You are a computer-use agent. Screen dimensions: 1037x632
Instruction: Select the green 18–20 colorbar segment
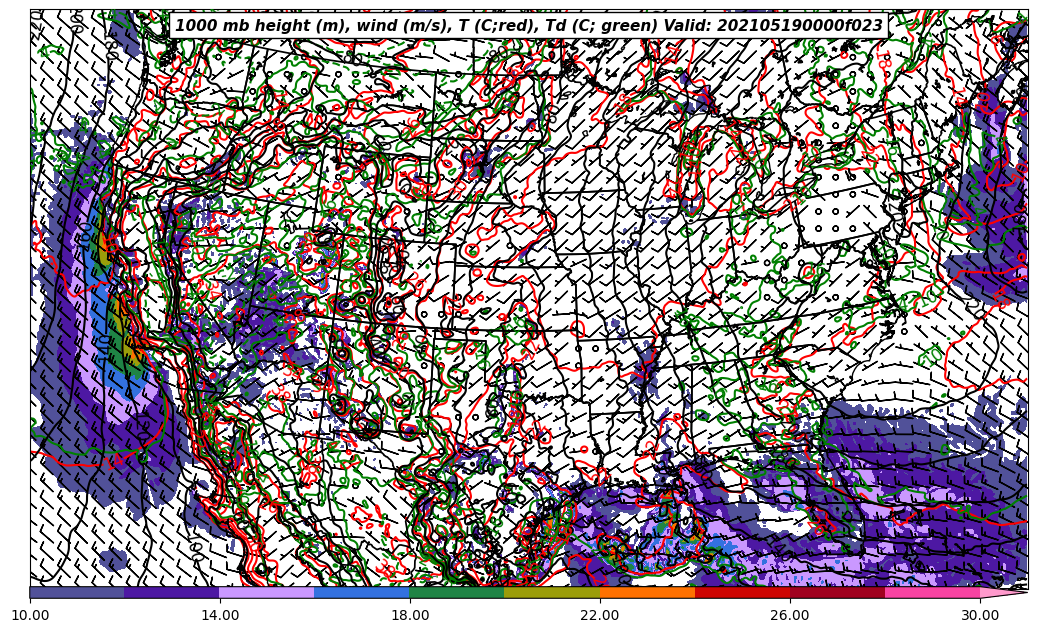(x=457, y=592)
